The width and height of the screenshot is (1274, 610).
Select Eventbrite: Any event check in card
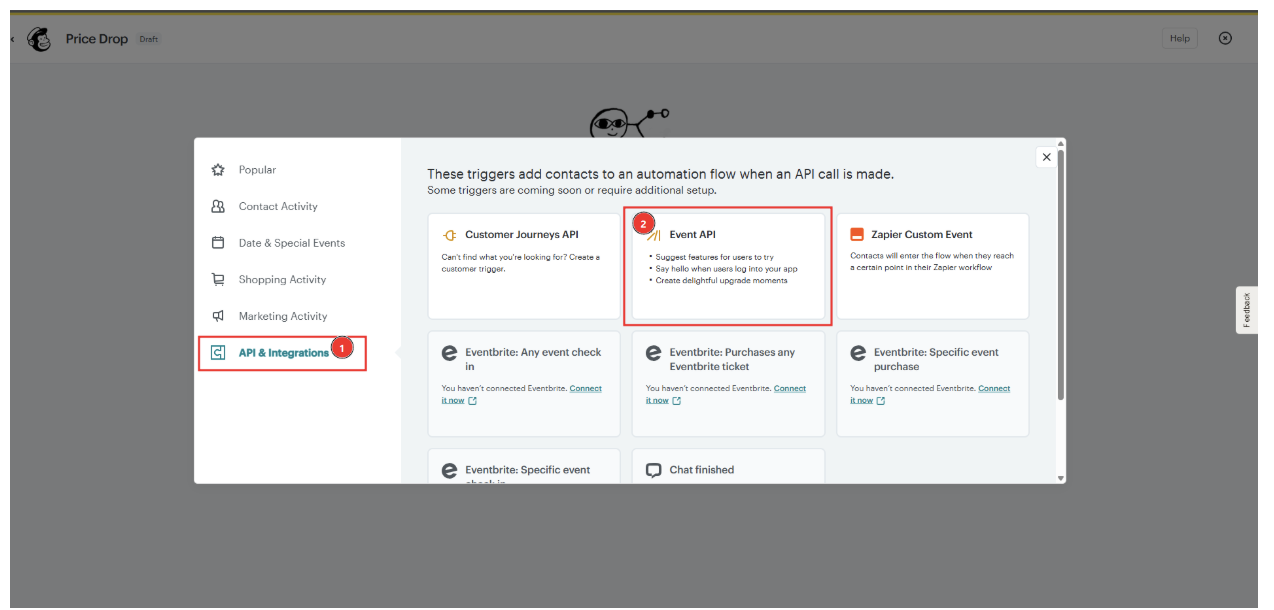click(x=524, y=384)
